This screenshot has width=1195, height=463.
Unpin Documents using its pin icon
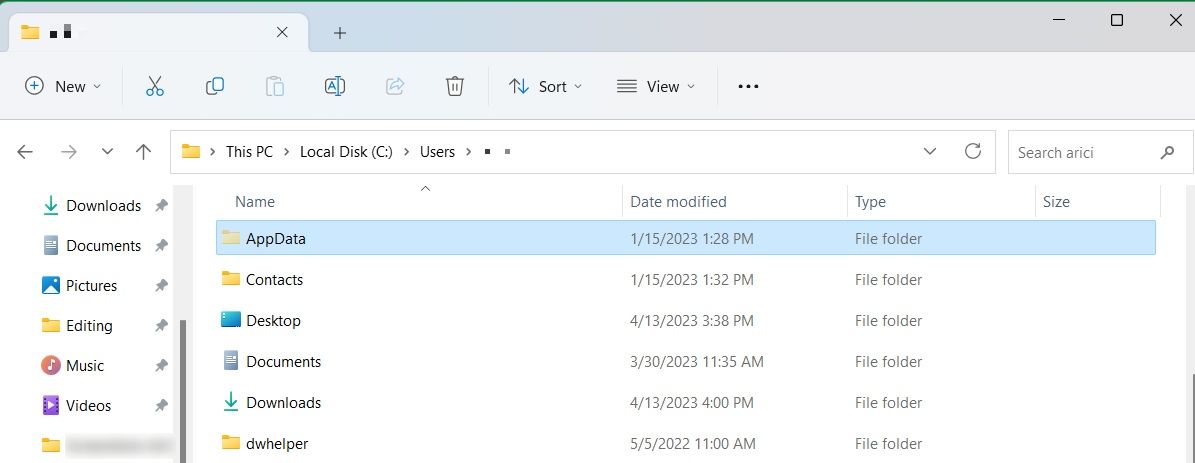[161, 246]
